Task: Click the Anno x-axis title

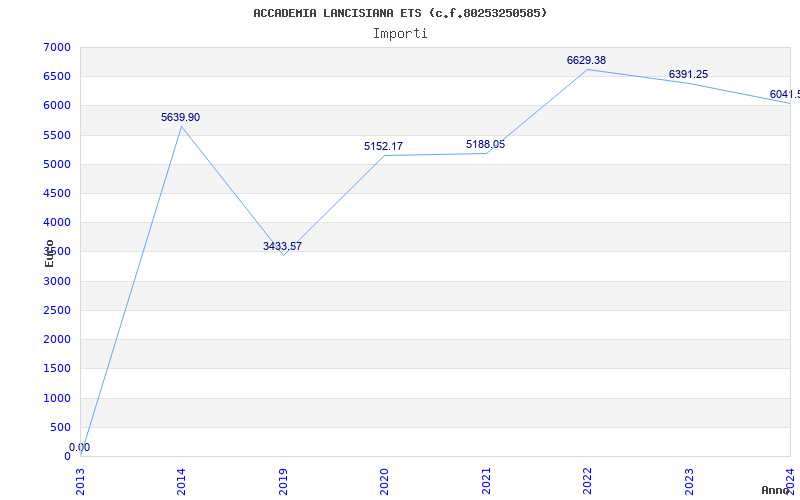Action: [776, 490]
